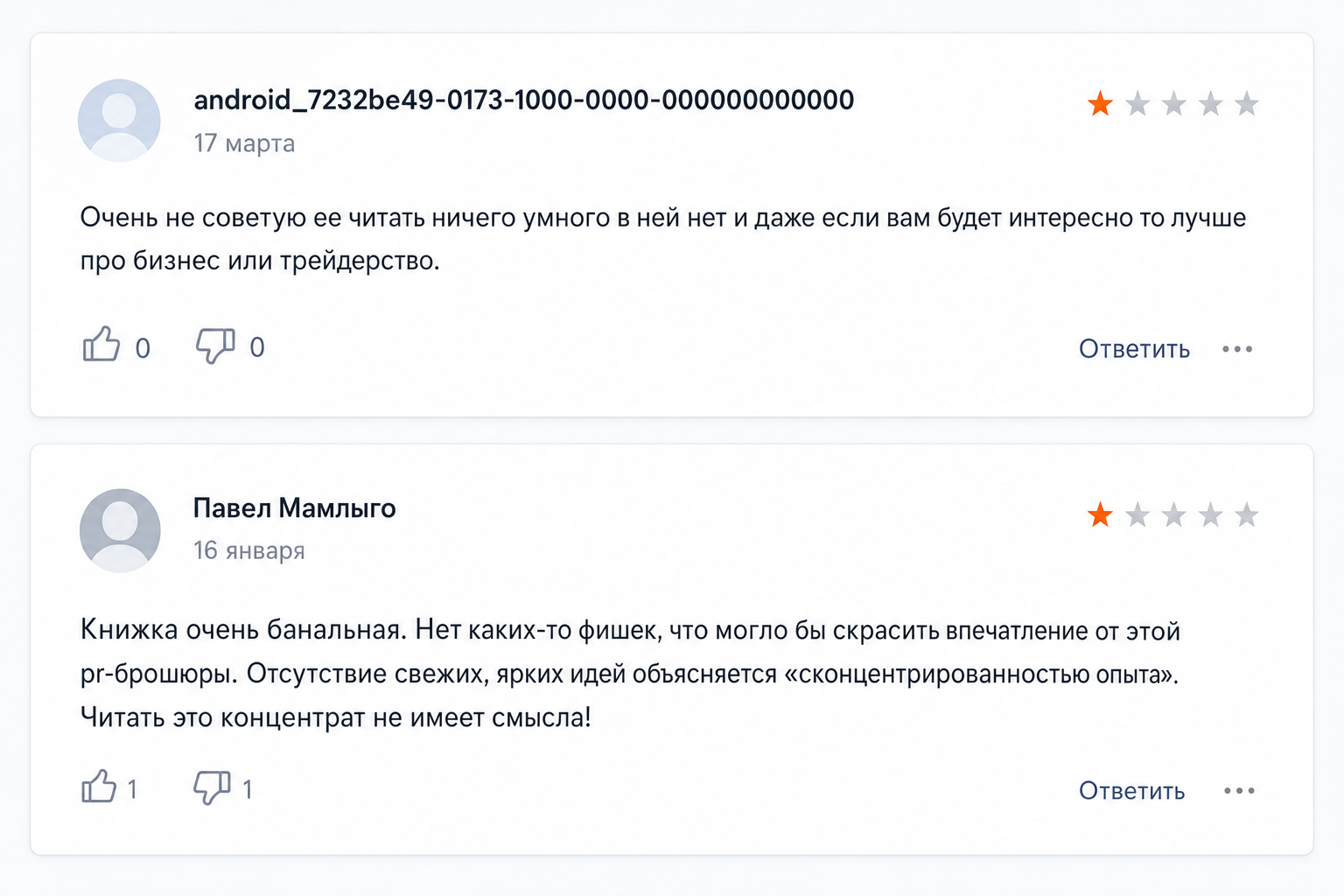The width and height of the screenshot is (1344, 896).
Task: Open the Павел Мамлыго profile name
Action: [294, 508]
